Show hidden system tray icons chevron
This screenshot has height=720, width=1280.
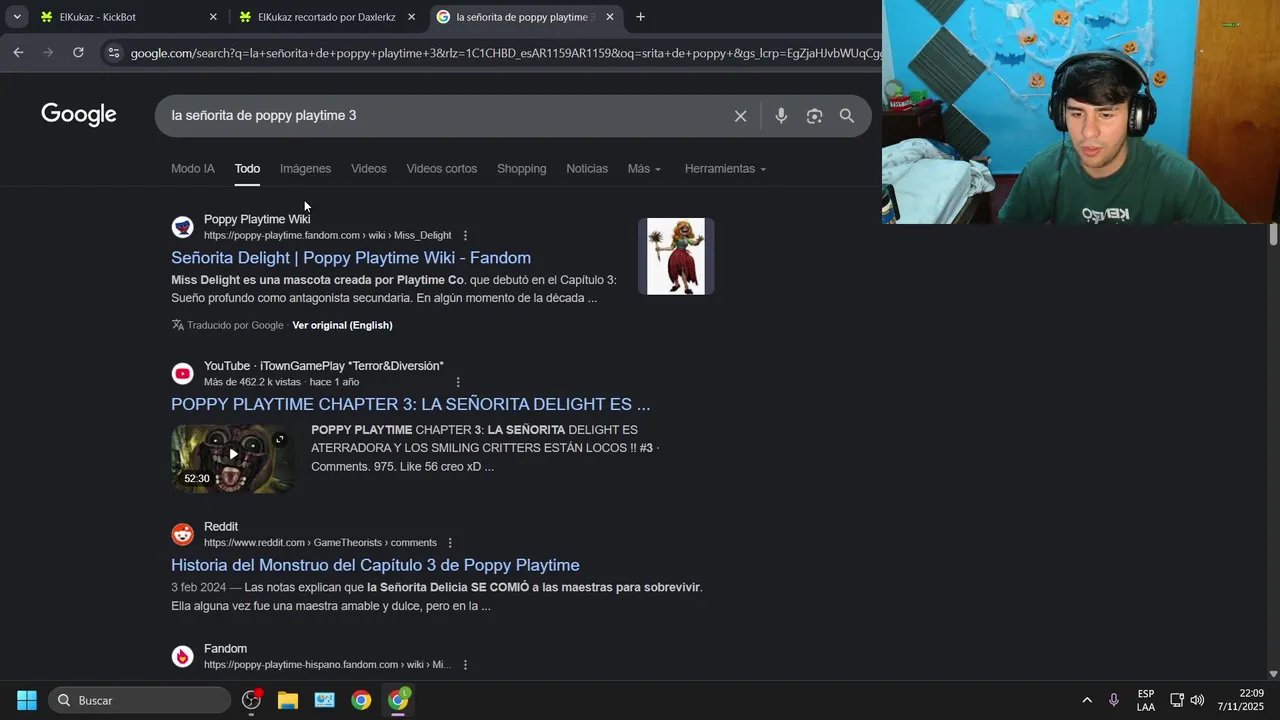coord(1087,700)
